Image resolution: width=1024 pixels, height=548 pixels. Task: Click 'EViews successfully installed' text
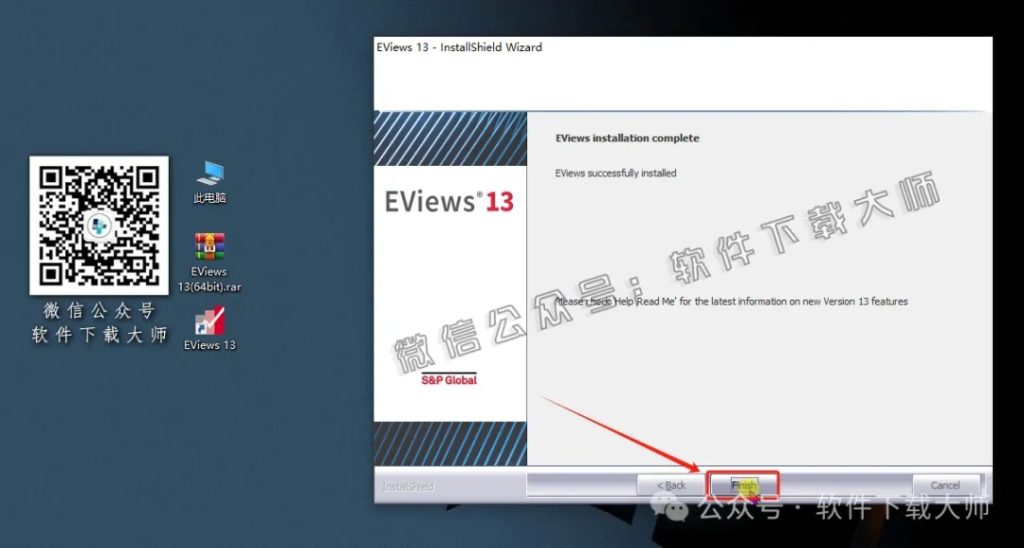click(616, 173)
